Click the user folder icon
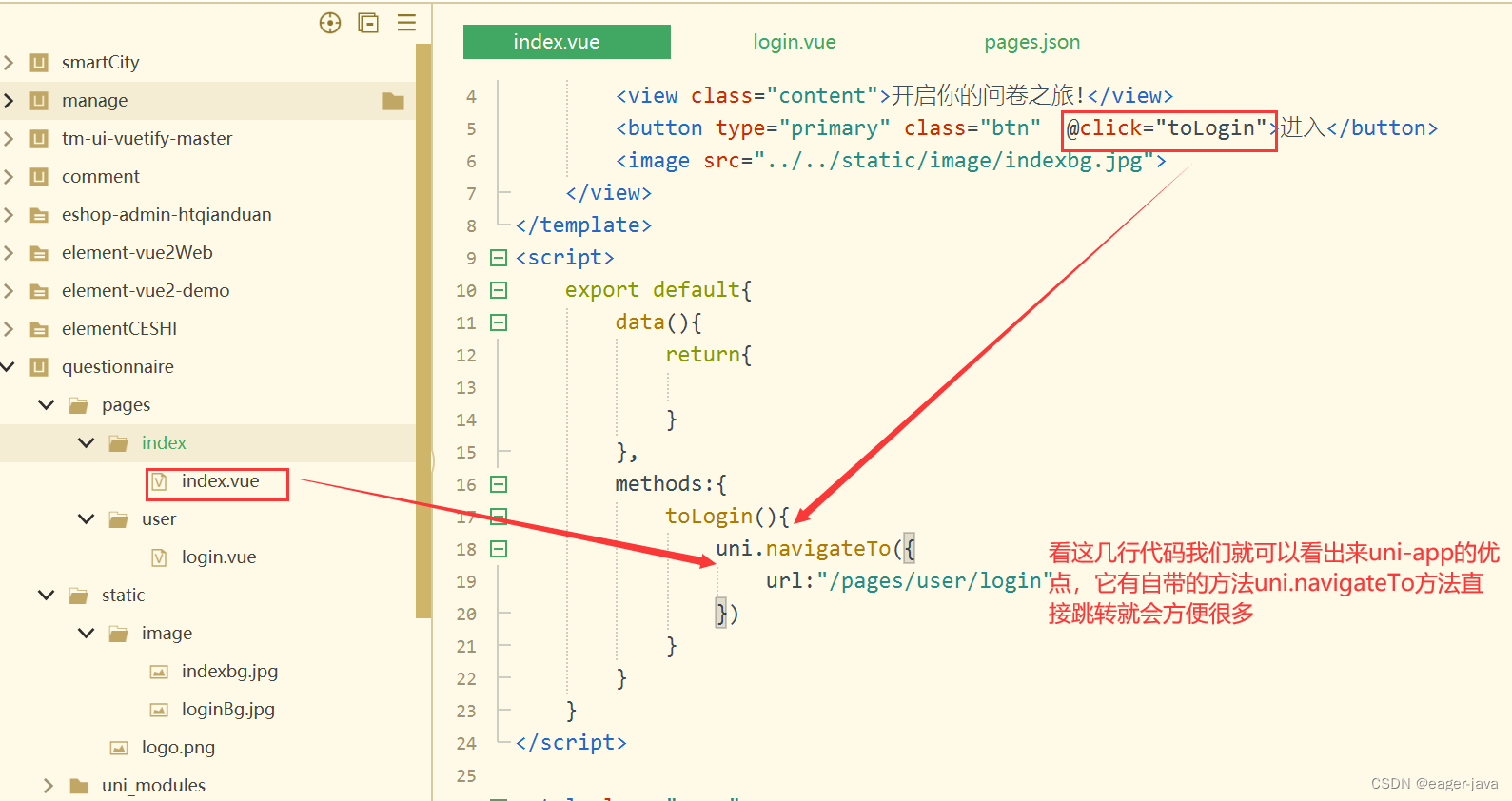 (x=119, y=519)
